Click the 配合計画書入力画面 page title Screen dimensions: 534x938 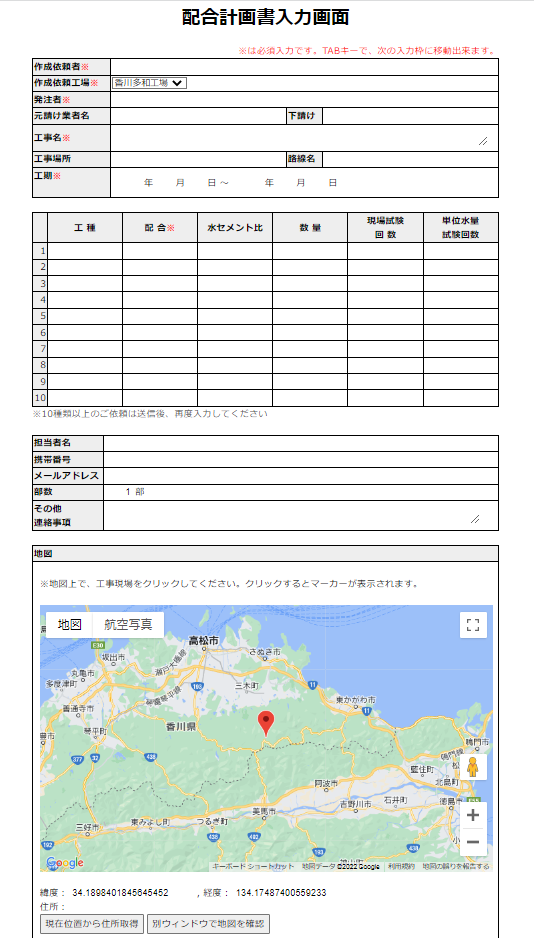(265, 17)
